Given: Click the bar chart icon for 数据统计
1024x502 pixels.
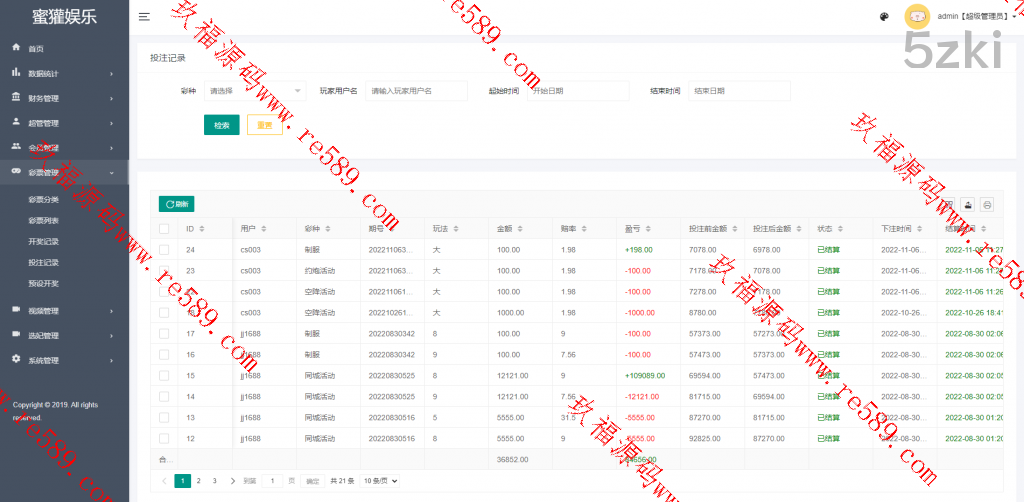Looking at the screenshot, I should [16, 72].
